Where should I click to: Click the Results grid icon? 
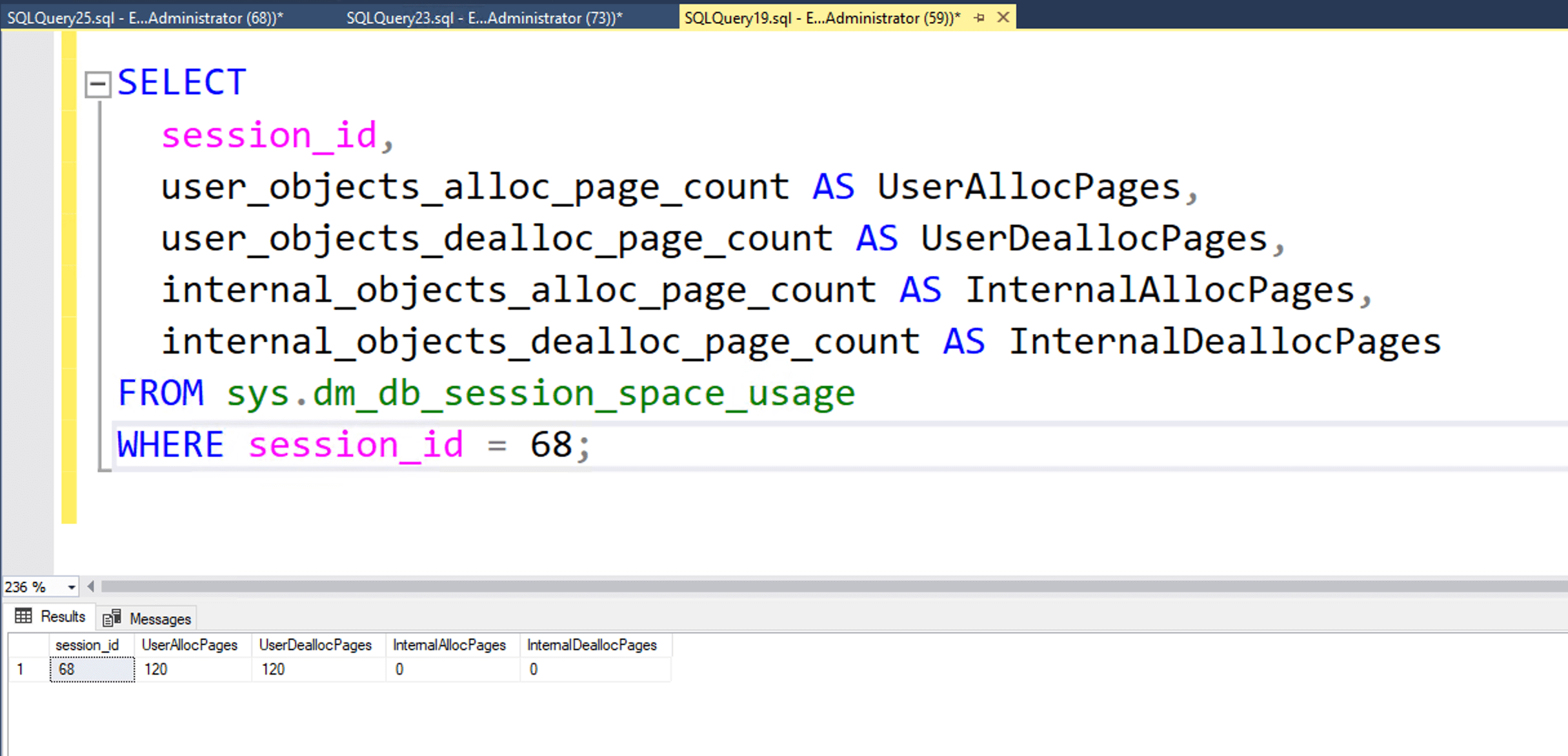pyautogui.click(x=23, y=617)
